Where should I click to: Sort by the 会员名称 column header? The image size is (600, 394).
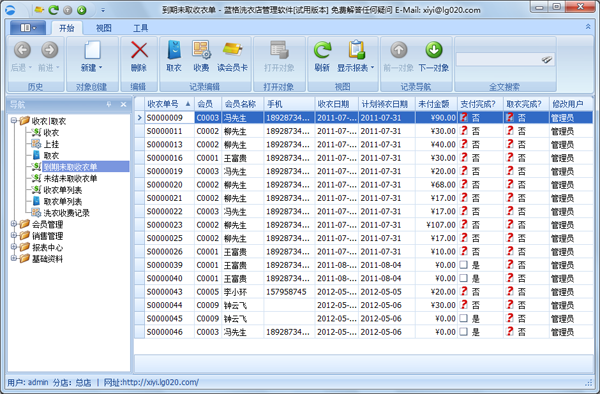(242, 104)
